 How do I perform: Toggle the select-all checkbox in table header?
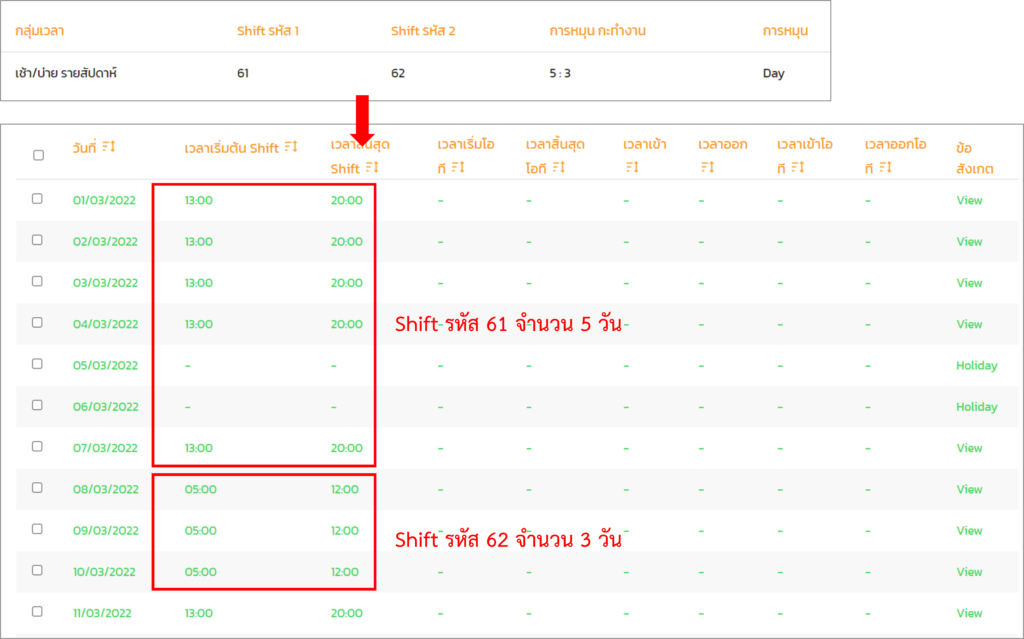(38, 155)
